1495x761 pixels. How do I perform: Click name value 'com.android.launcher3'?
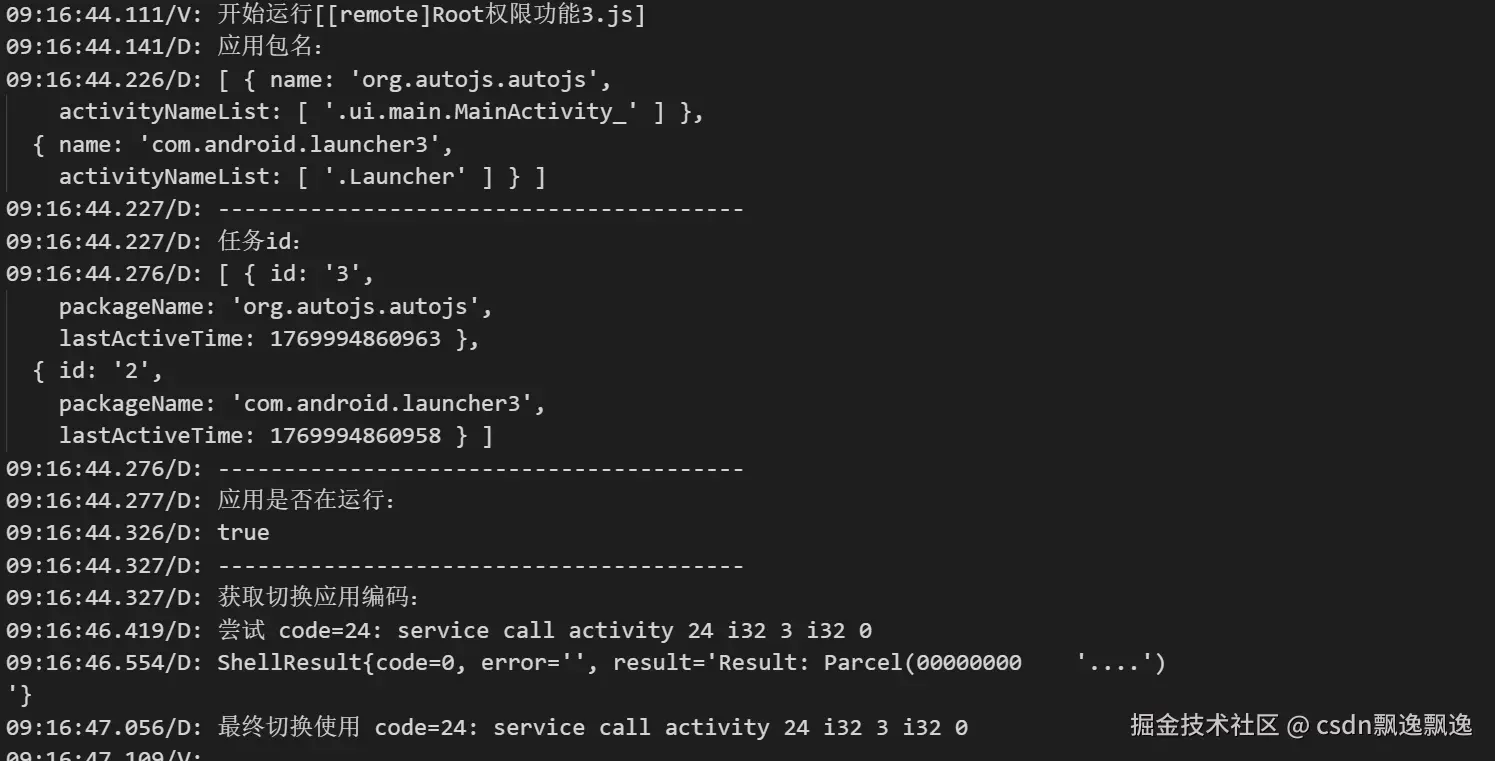tap(289, 144)
